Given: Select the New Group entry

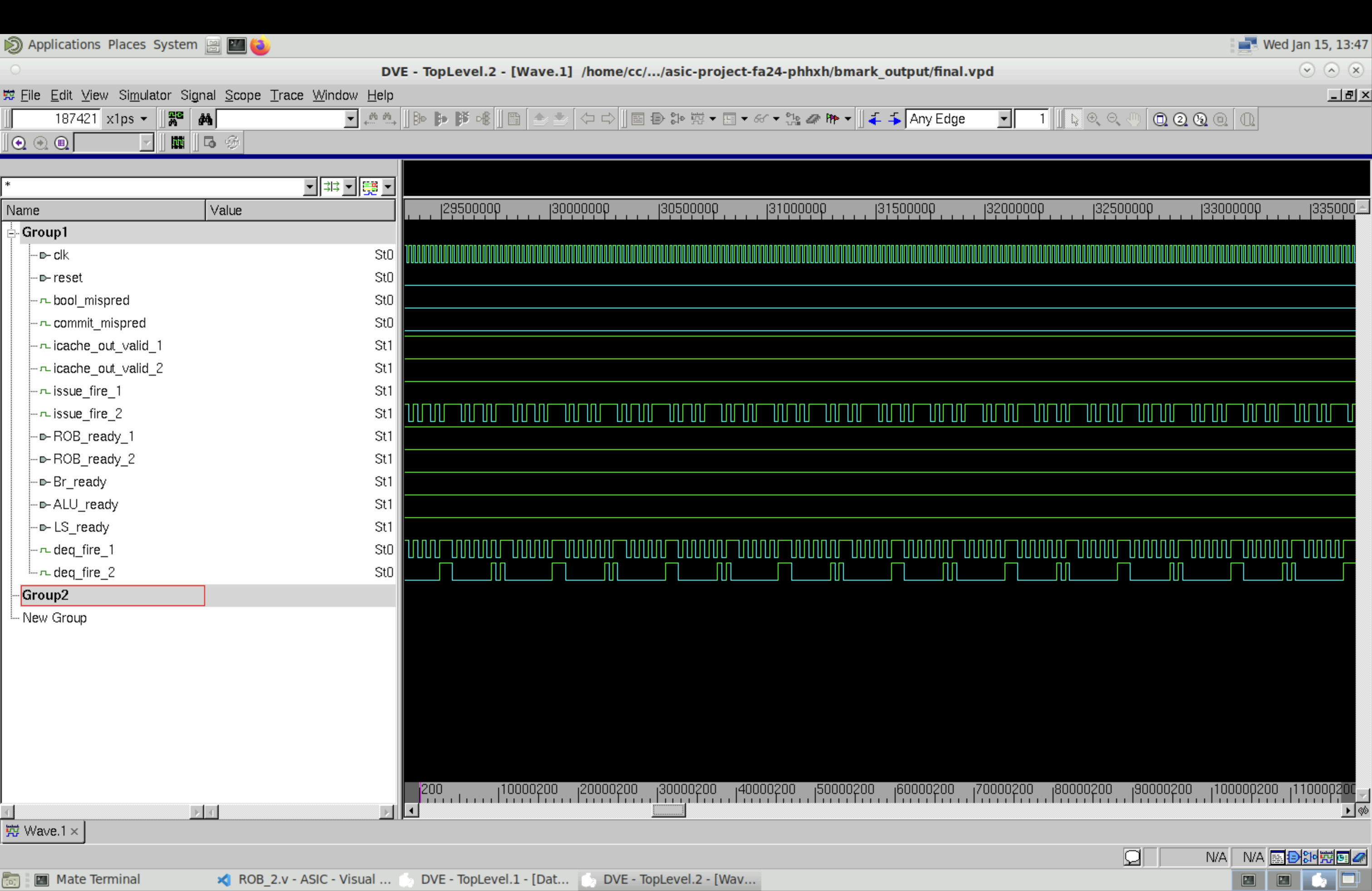Looking at the screenshot, I should click(54, 618).
